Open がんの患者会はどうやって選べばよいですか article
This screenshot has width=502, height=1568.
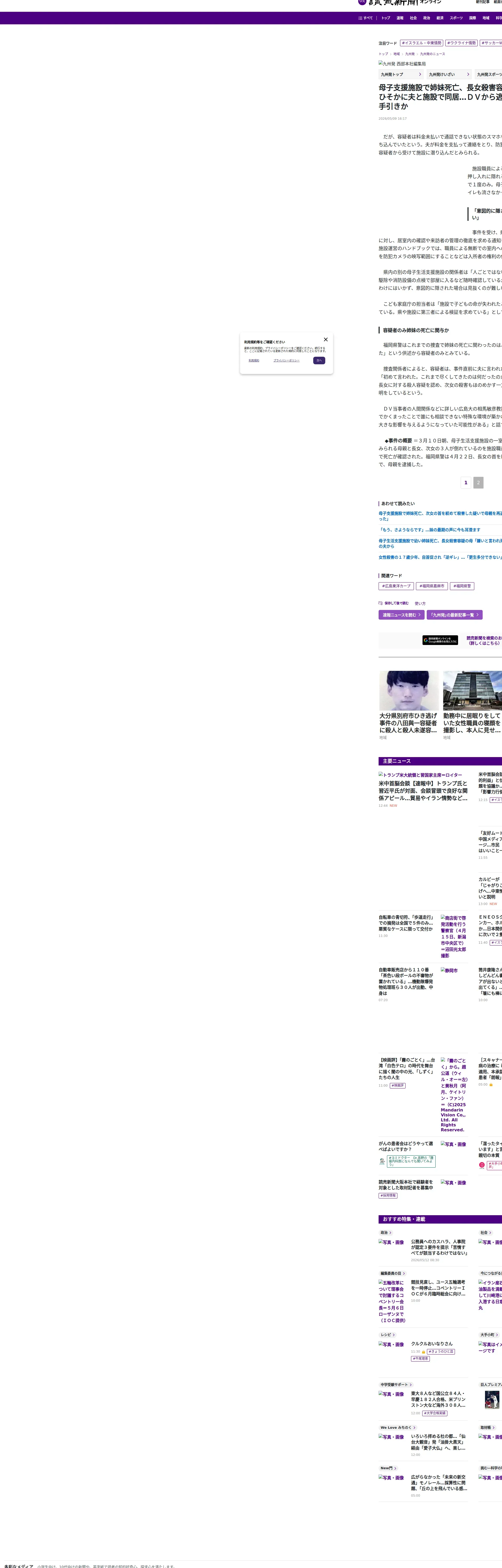pyautogui.click(x=406, y=1146)
